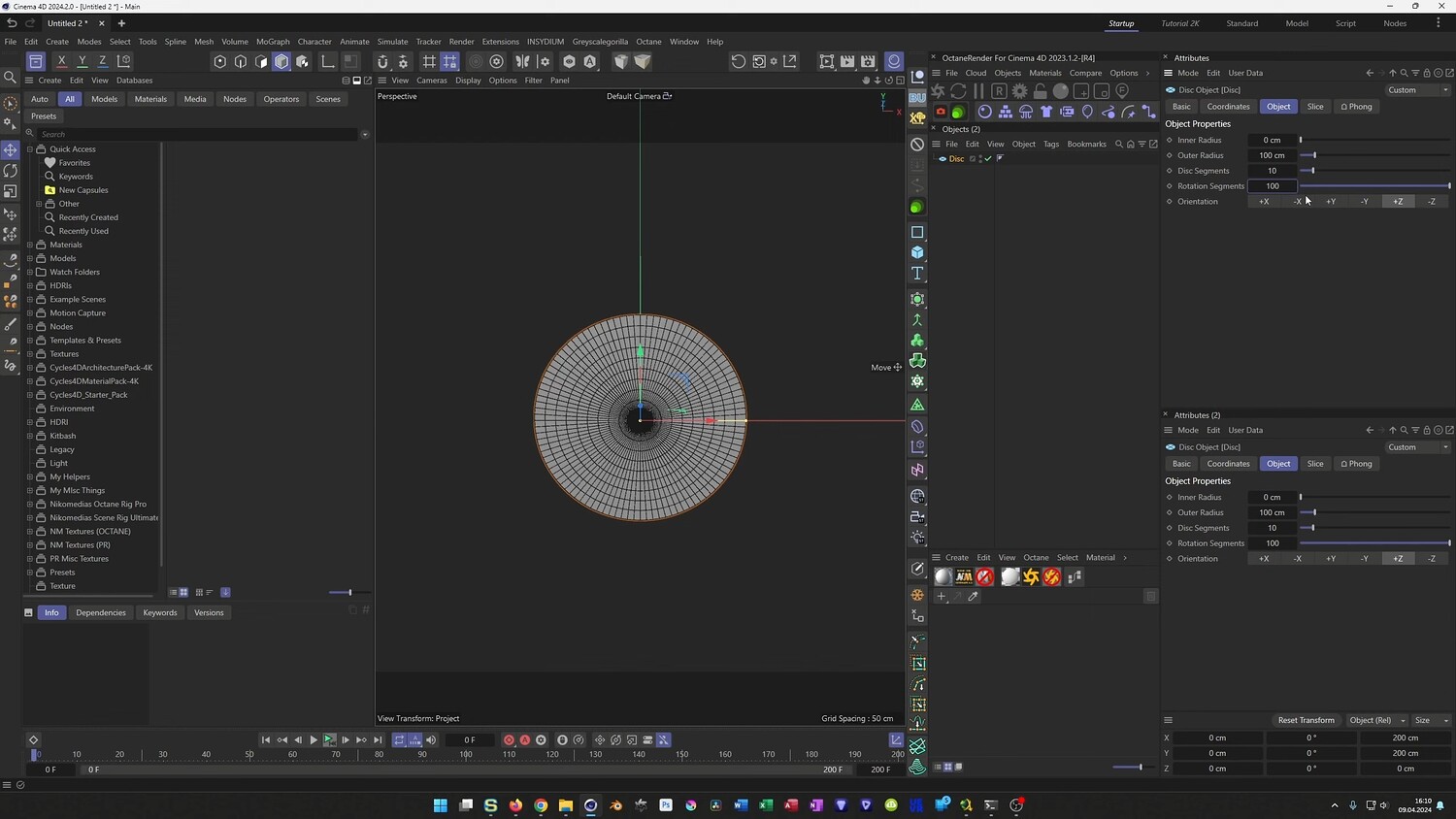
Task: Select the Rotate tool in left toolbar
Action: click(x=11, y=171)
